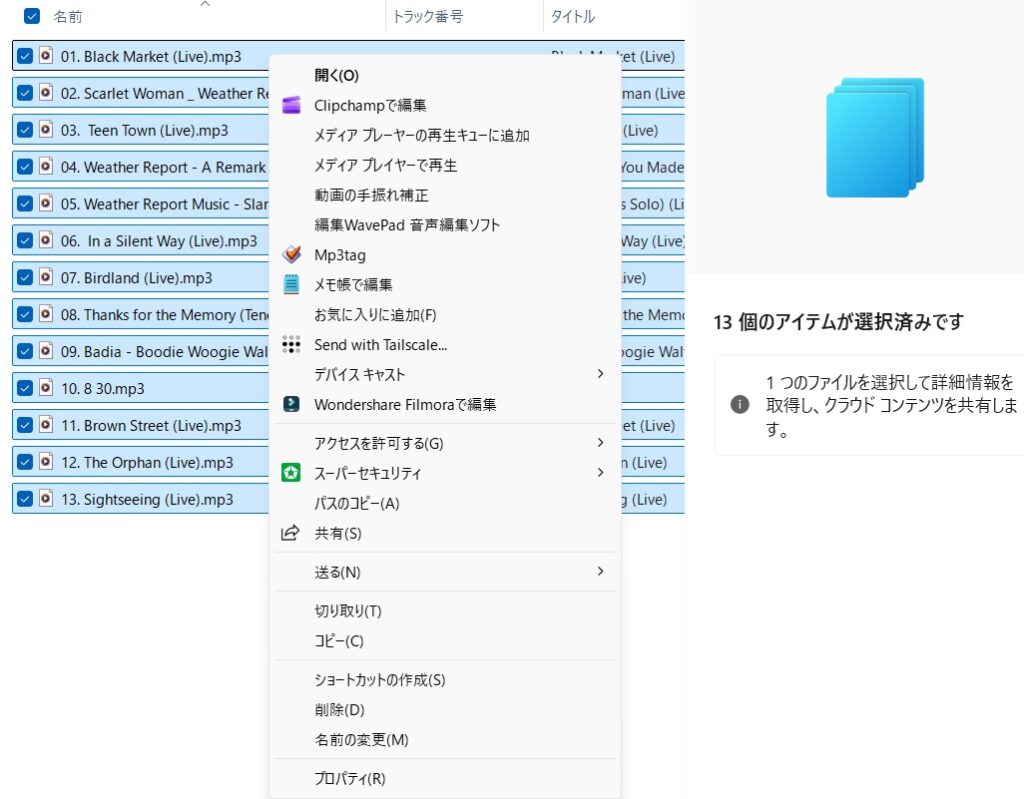1024x799 pixels.
Task: Expand the 送る(N) submenu arrow
Action: tap(600, 571)
